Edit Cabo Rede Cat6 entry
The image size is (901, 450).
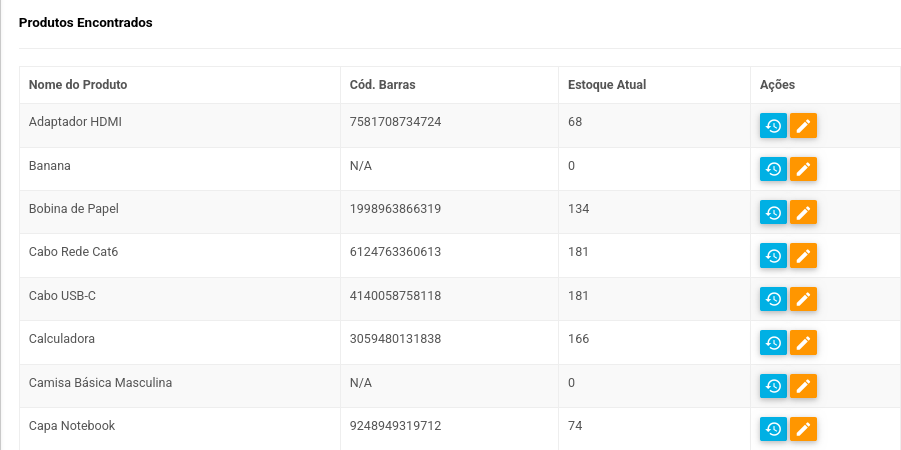(x=803, y=256)
